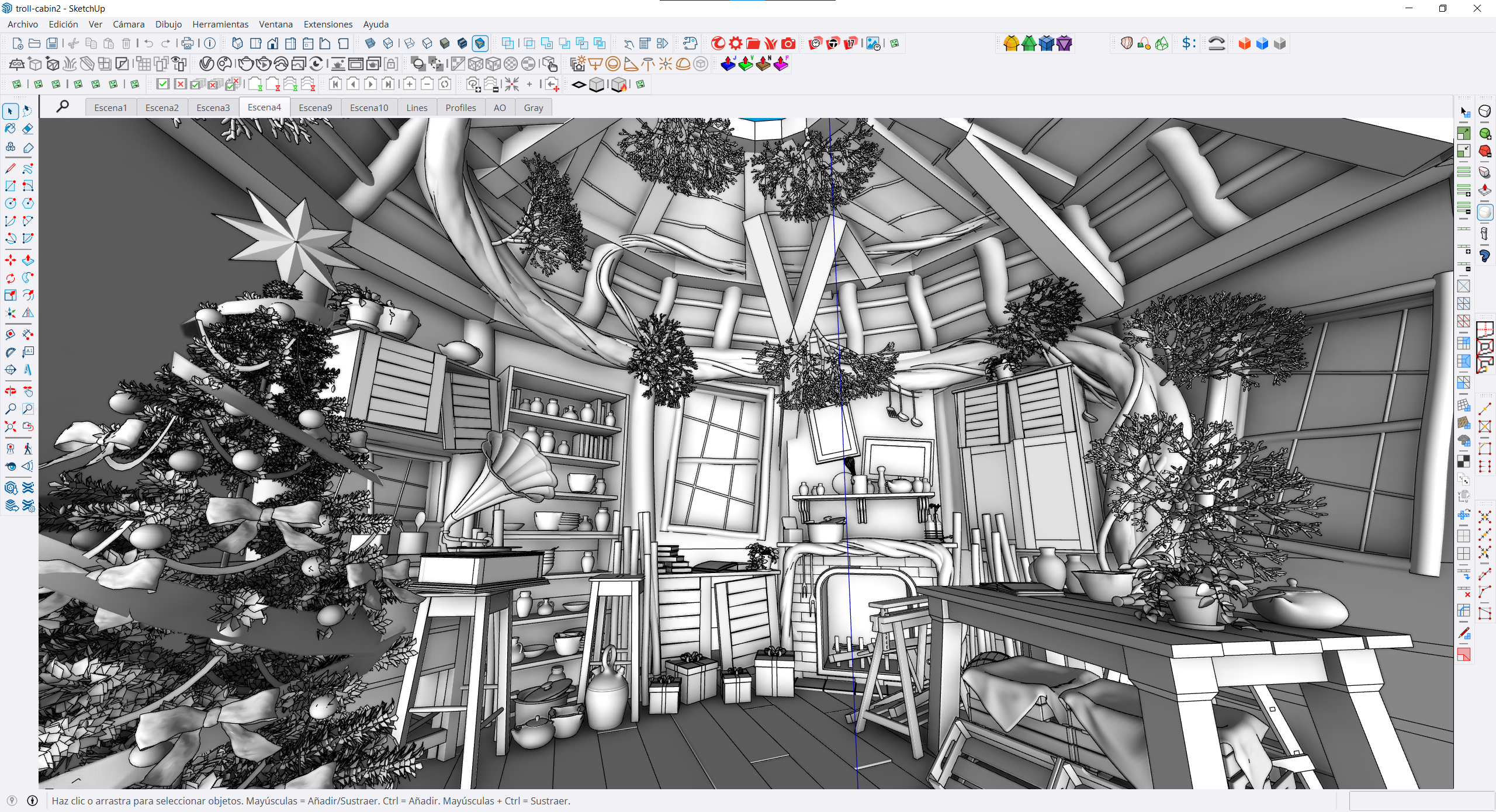Screen dimensions: 1496x812
Task: Toggle X-ray face style
Action: (x=370, y=43)
